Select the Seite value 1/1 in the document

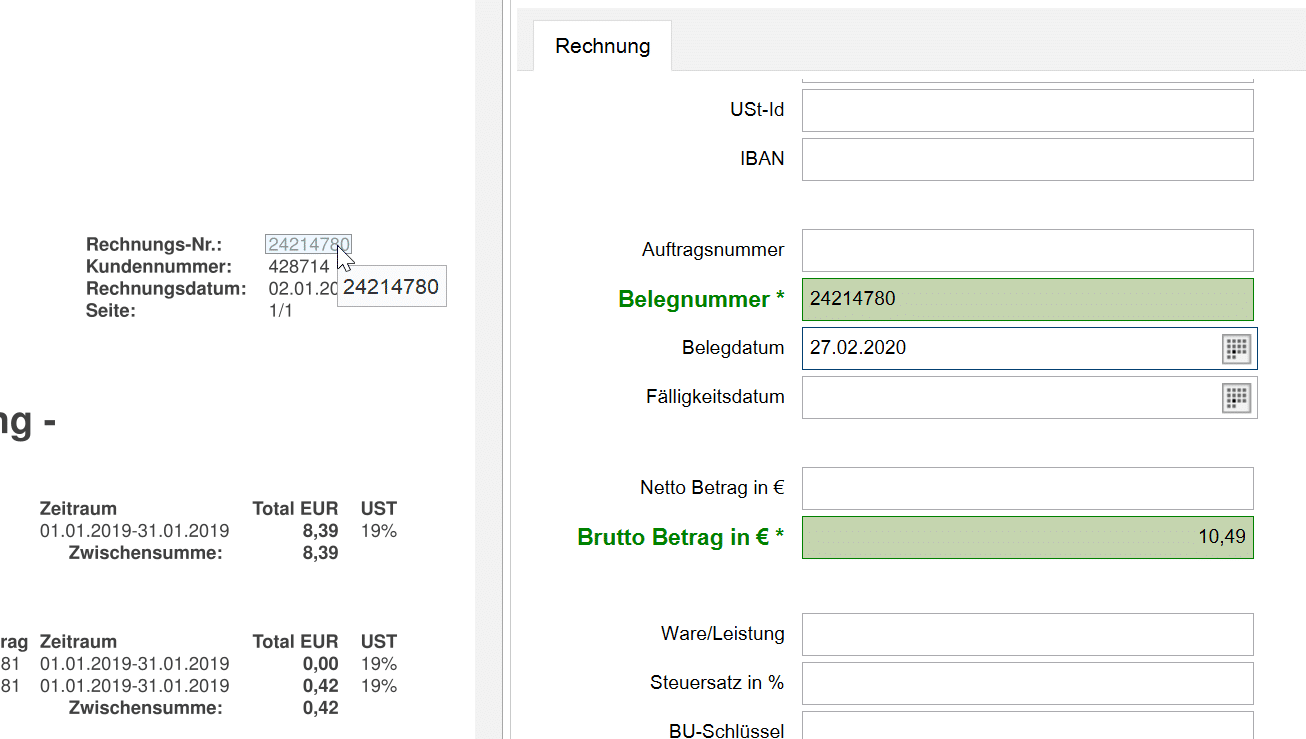coord(280,310)
